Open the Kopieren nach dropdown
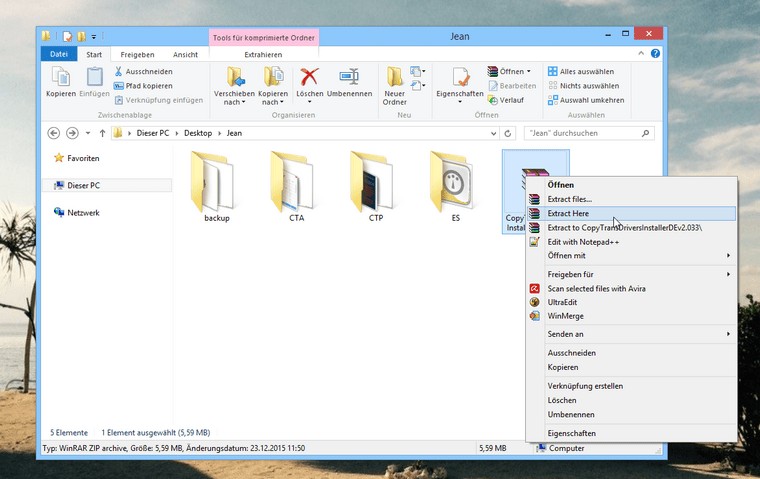Viewport: 760px width, 479px height. (273, 86)
